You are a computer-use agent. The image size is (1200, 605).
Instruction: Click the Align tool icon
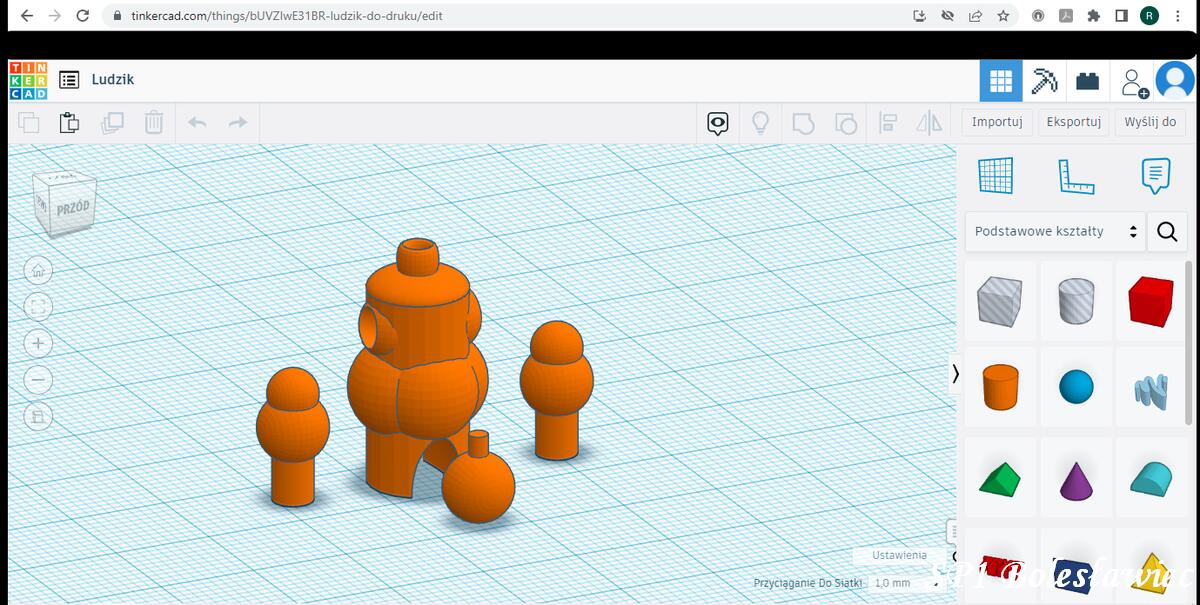(887, 123)
